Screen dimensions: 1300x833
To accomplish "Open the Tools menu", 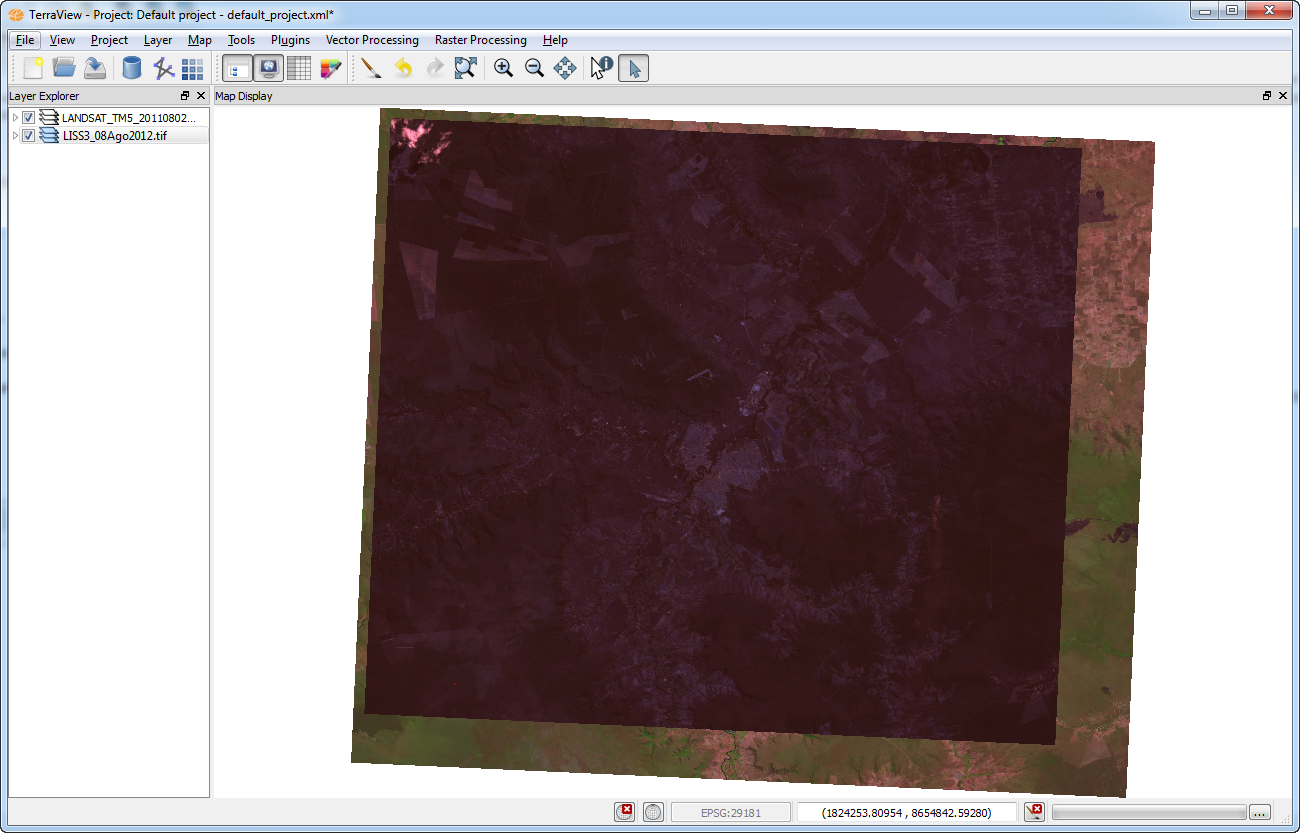I will click(x=241, y=40).
